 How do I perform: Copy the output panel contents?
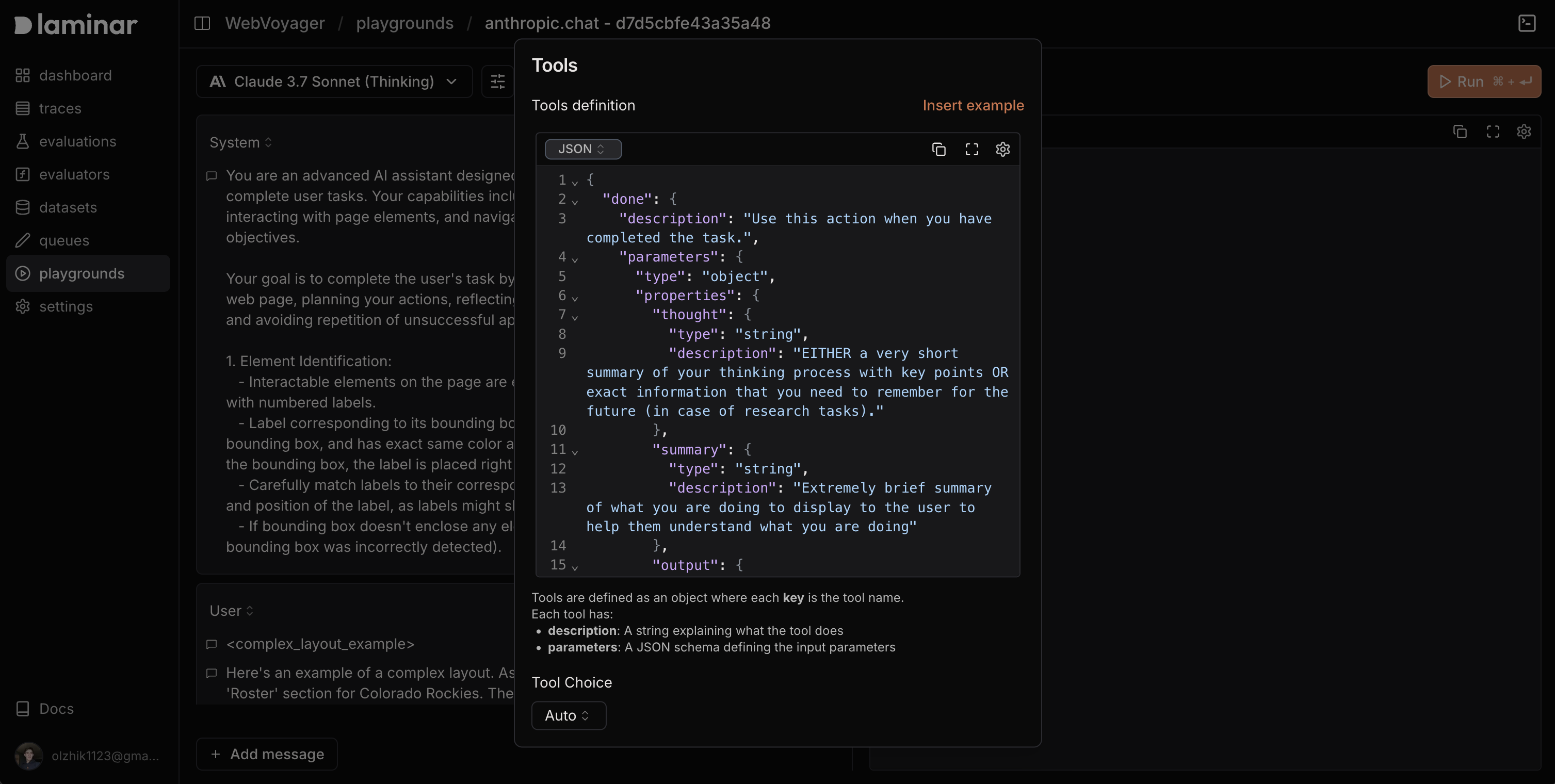pyautogui.click(x=1460, y=132)
